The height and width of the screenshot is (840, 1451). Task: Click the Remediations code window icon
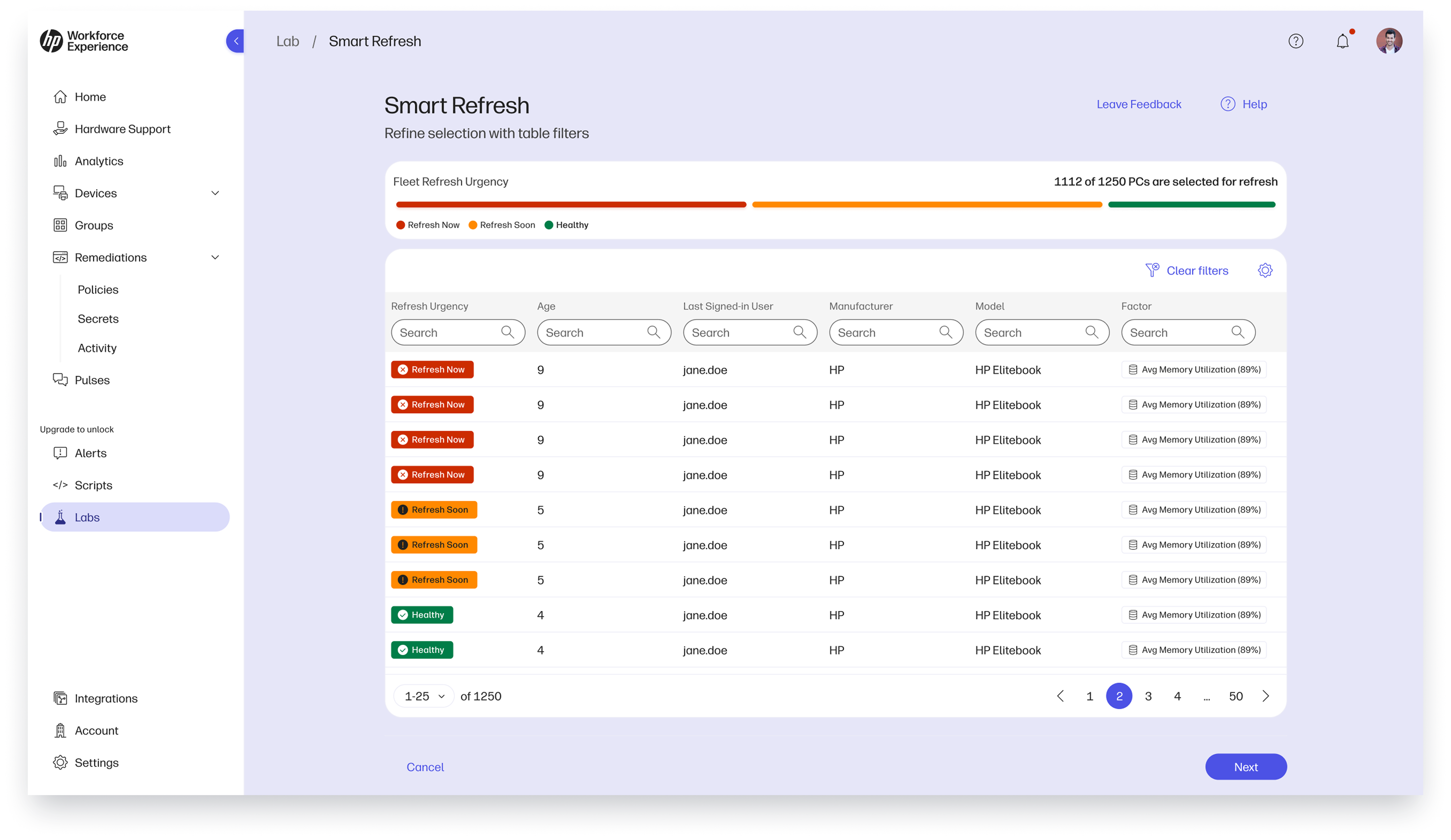tap(60, 257)
